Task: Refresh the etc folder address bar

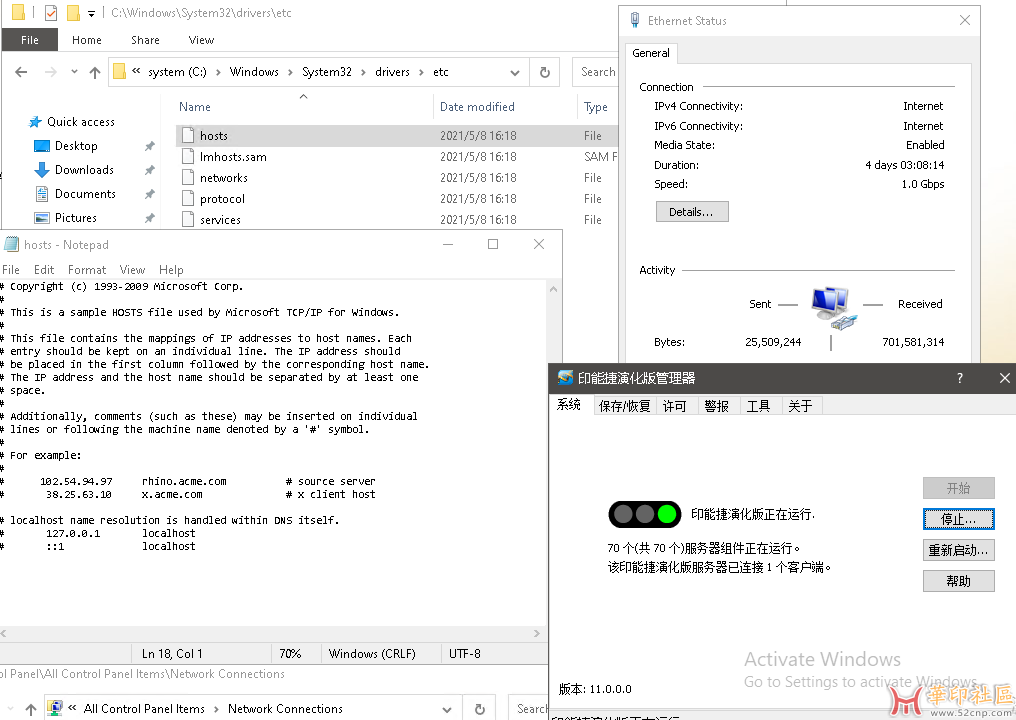Action: pos(545,72)
